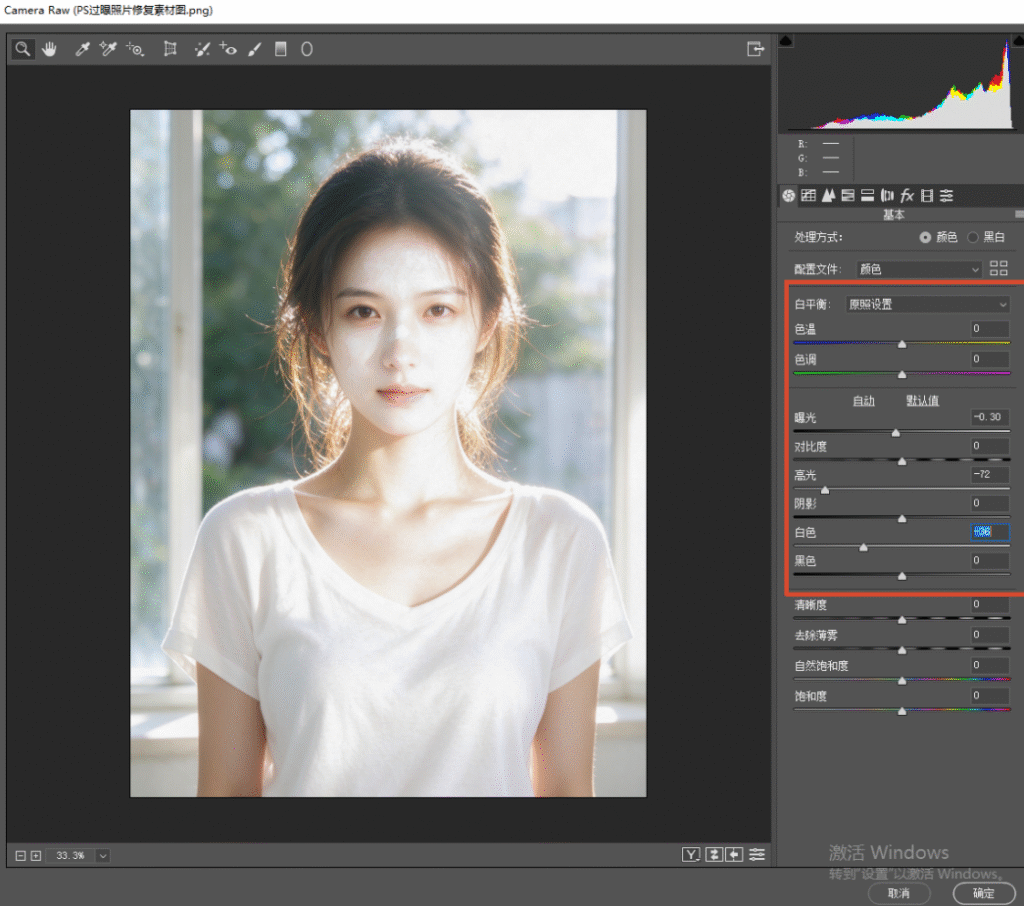Click the 色温 temperature value field
This screenshot has height=906, width=1024.
point(989,329)
